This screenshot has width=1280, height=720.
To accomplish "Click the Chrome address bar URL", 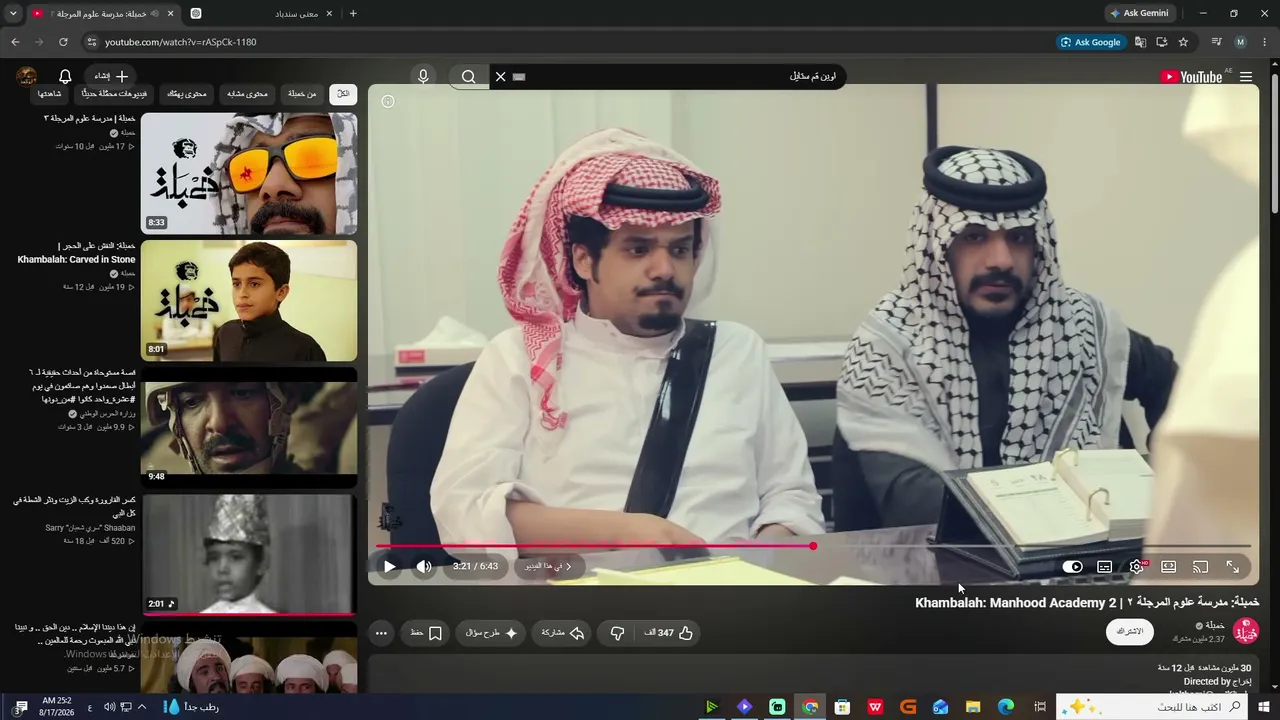I will tap(181, 42).
